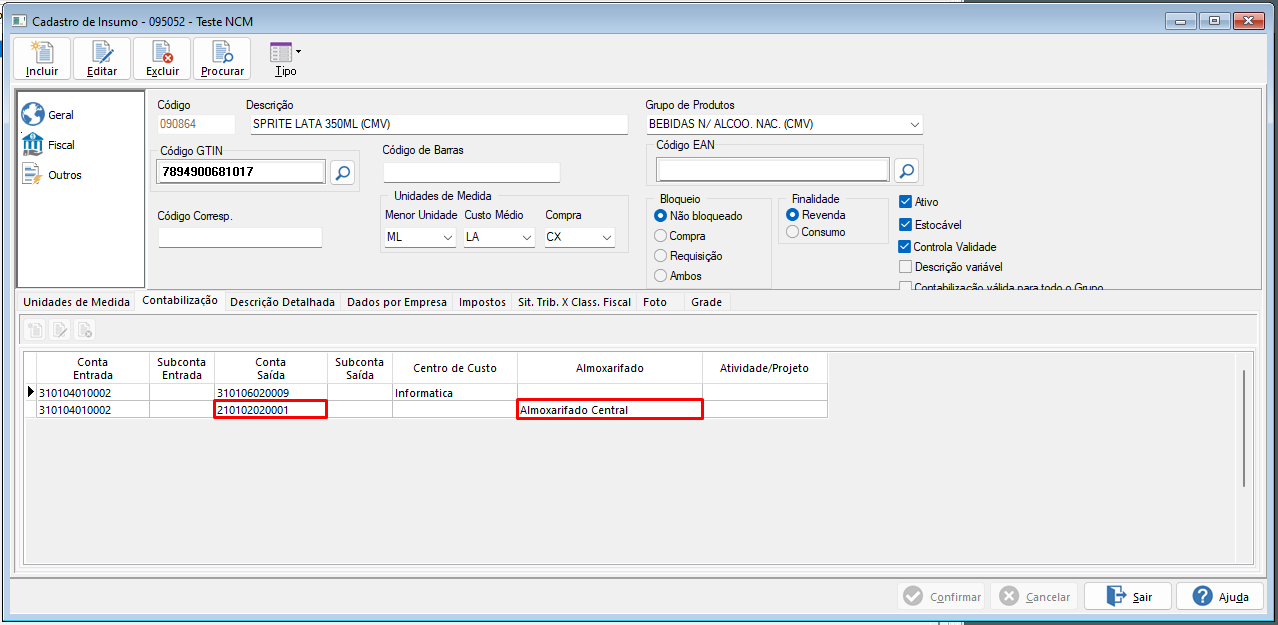Select Fiscal in the side panel
The image size is (1278, 625).
coord(49,145)
